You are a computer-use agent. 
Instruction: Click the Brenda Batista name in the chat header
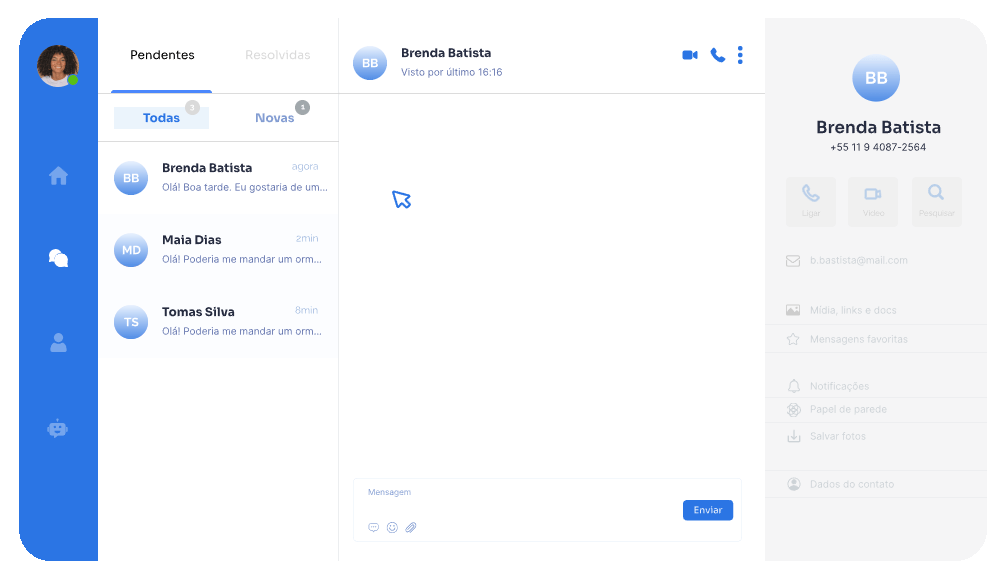click(446, 53)
